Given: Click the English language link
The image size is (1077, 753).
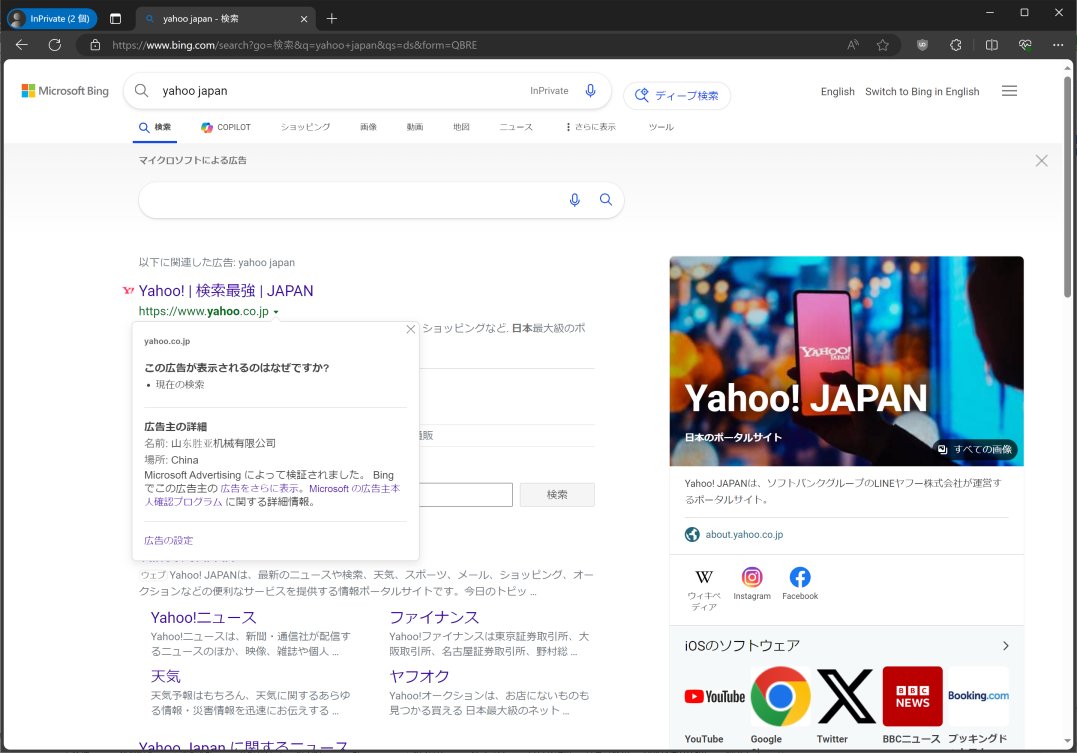Looking at the screenshot, I should pos(837,91).
